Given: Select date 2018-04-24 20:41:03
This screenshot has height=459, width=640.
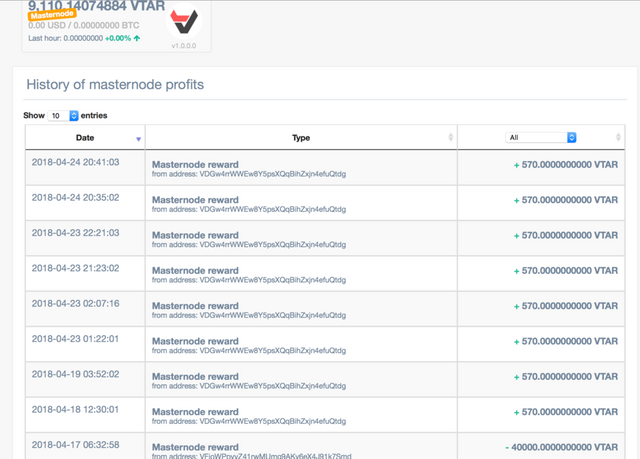Looking at the screenshot, I should (76, 162).
